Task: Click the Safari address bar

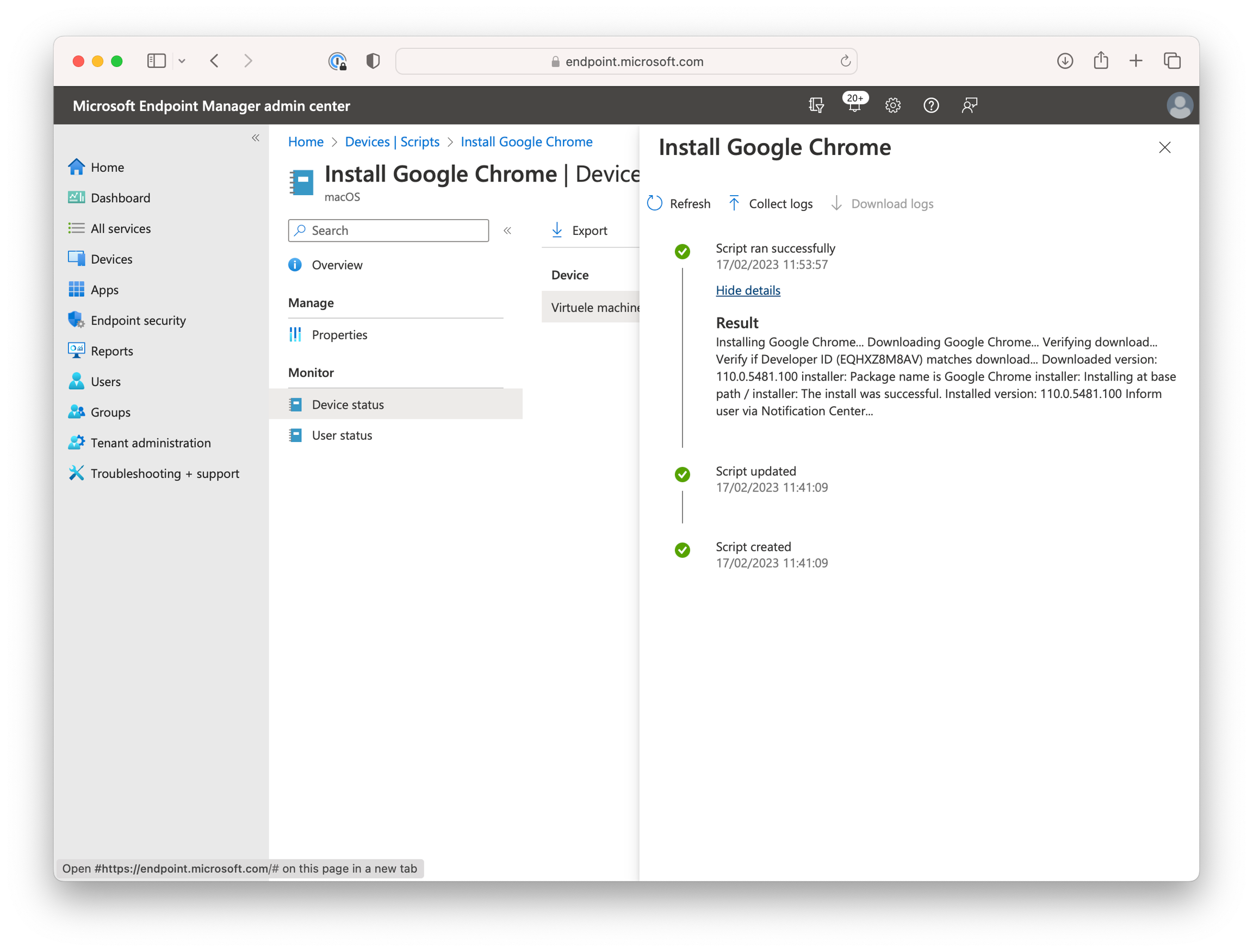Action: coord(626,61)
